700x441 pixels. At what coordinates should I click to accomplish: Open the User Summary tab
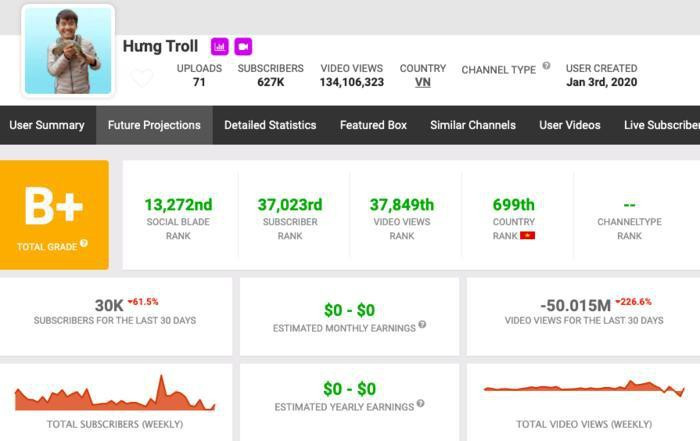(x=47, y=125)
